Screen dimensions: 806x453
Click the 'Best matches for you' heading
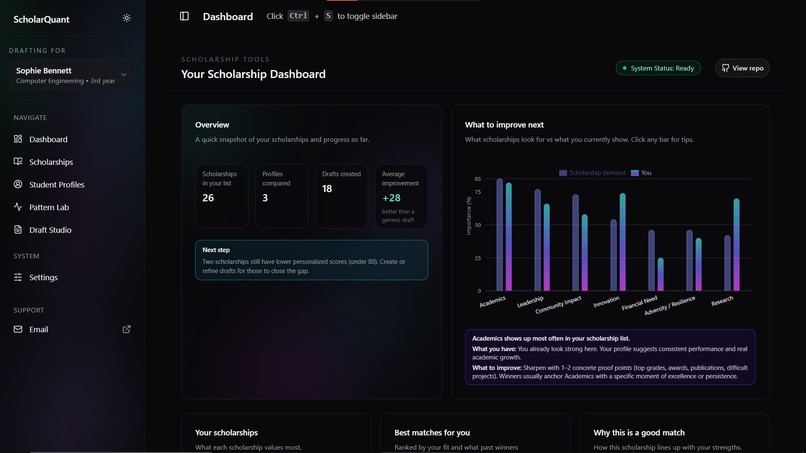point(432,432)
